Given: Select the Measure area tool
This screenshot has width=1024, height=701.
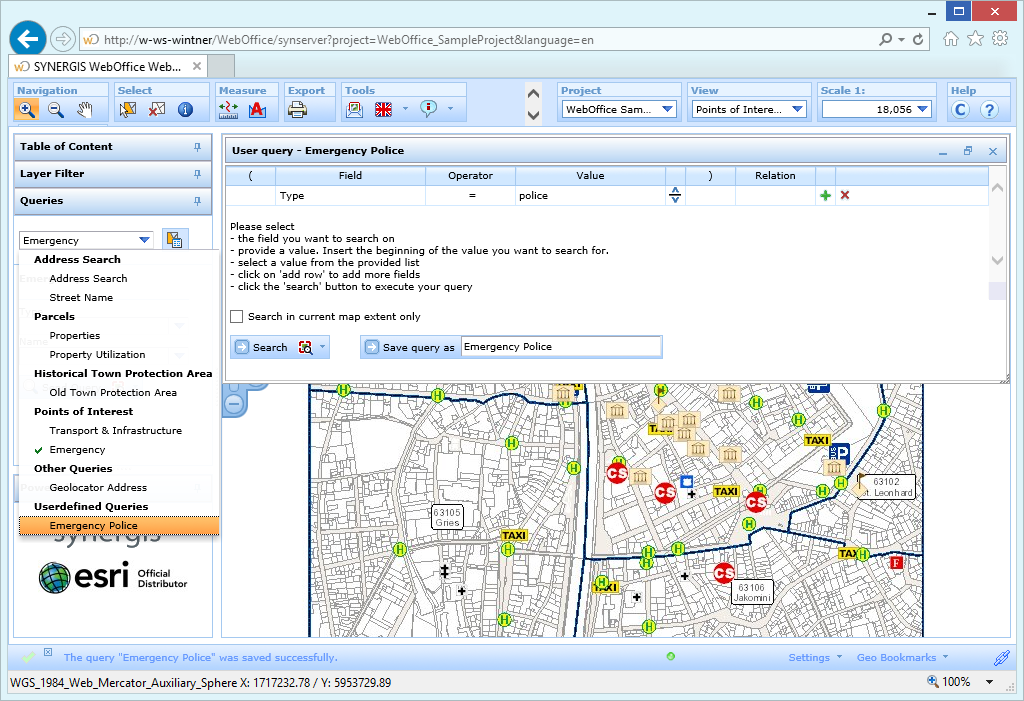Looking at the screenshot, I should pyautogui.click(x=257, y=109).
